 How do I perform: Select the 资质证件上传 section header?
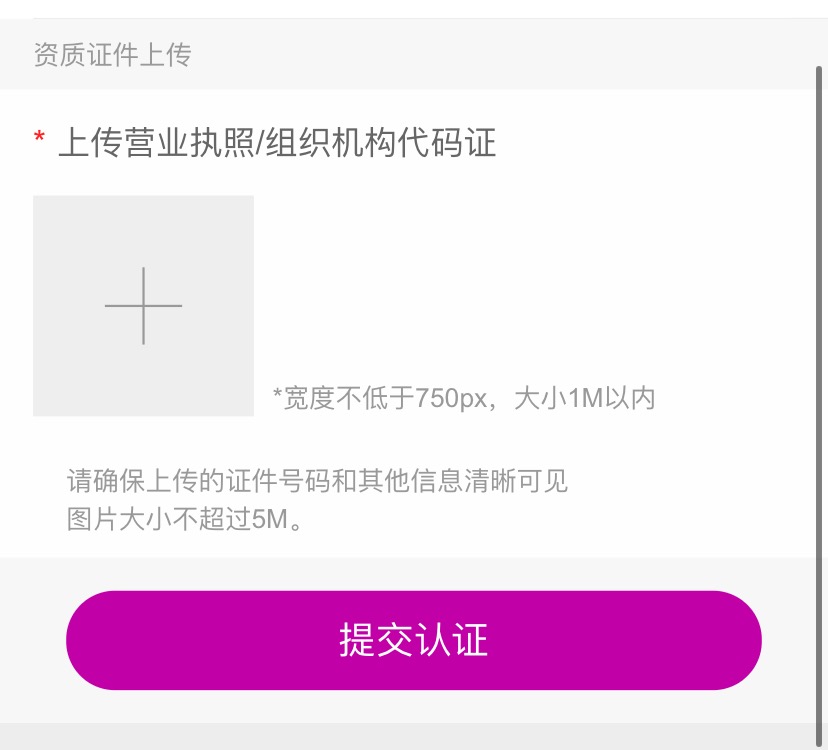112,54
